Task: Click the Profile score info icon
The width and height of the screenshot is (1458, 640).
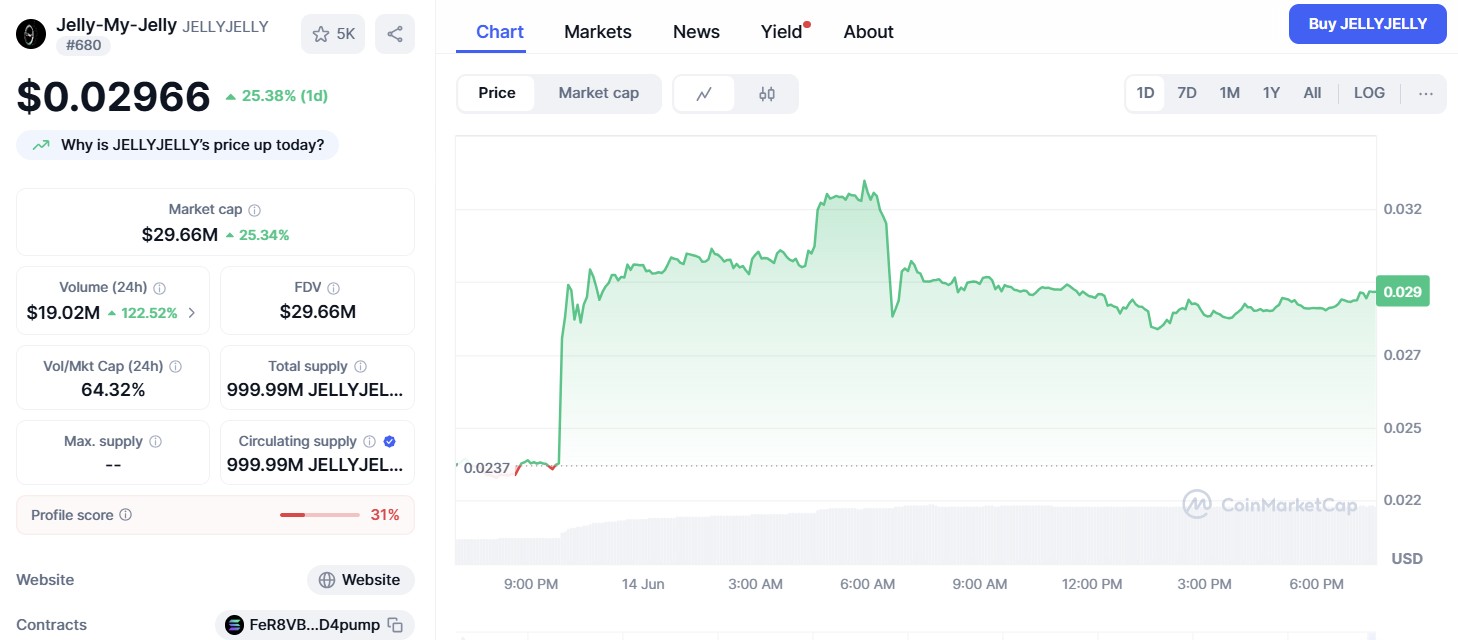Action: point(126,515)
